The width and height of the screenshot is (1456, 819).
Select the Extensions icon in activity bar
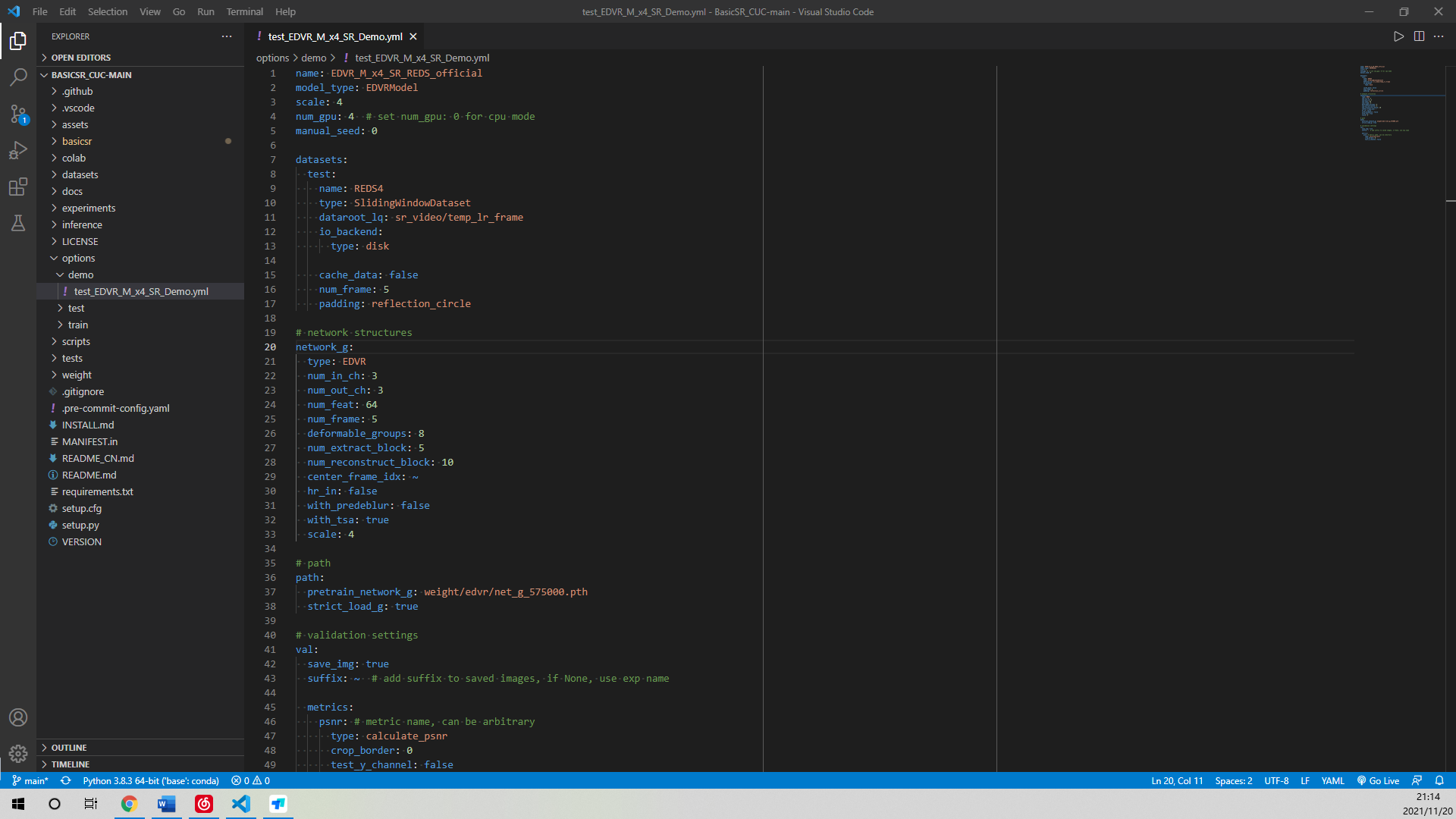coord(18,187)
